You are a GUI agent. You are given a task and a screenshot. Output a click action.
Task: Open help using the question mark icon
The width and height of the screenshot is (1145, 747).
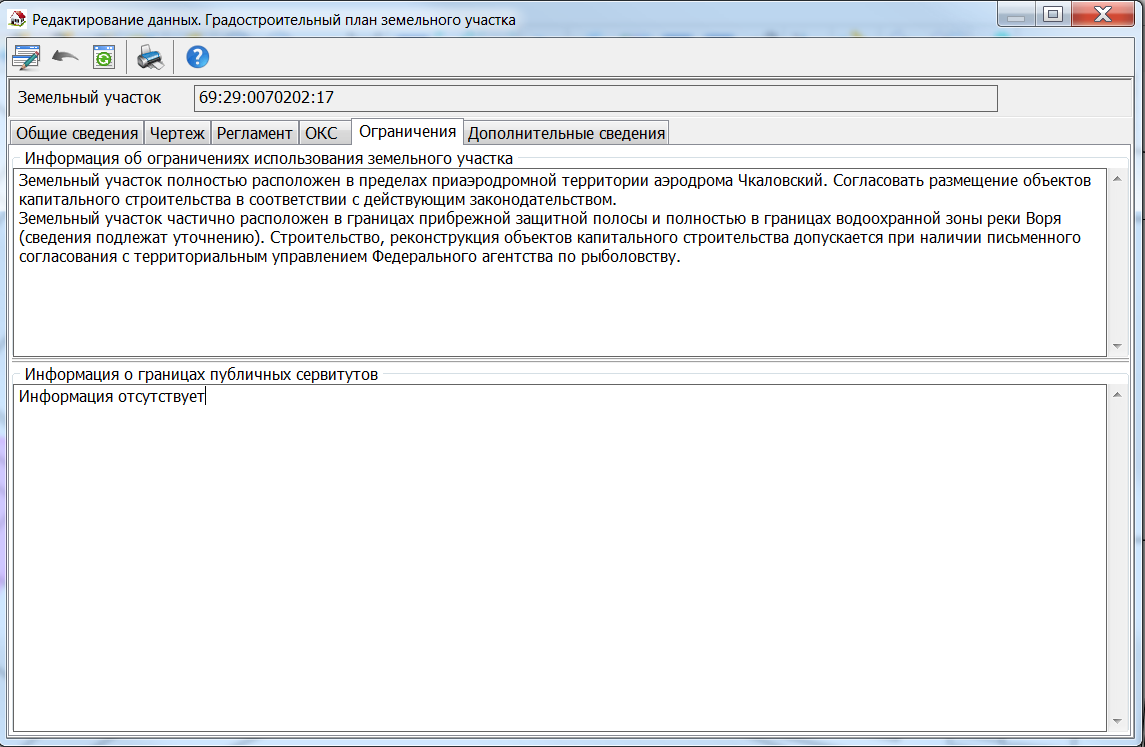[196, 57]
